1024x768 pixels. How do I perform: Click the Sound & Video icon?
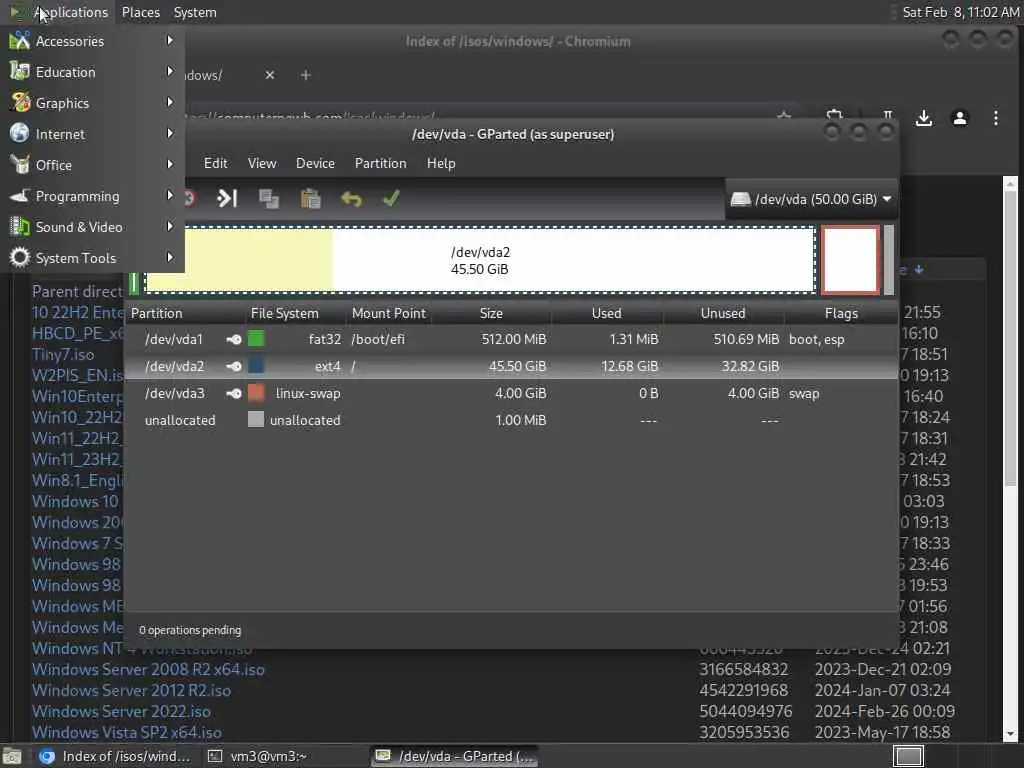[20, 227]
